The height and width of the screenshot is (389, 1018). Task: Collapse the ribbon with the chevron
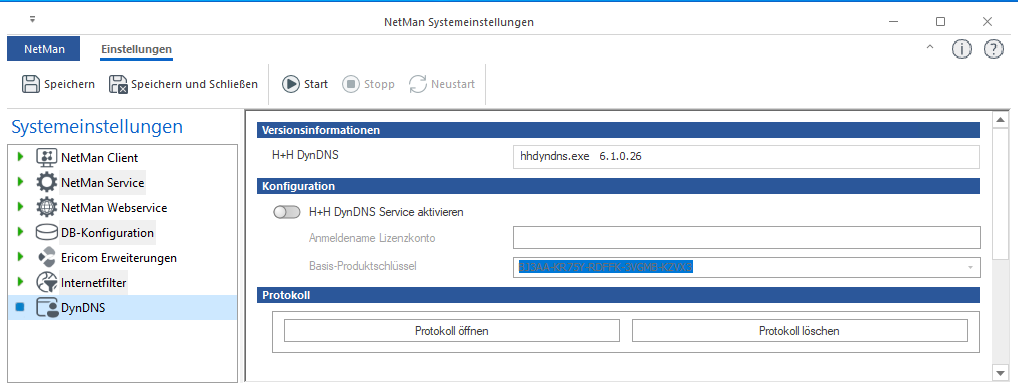[930, 47]
